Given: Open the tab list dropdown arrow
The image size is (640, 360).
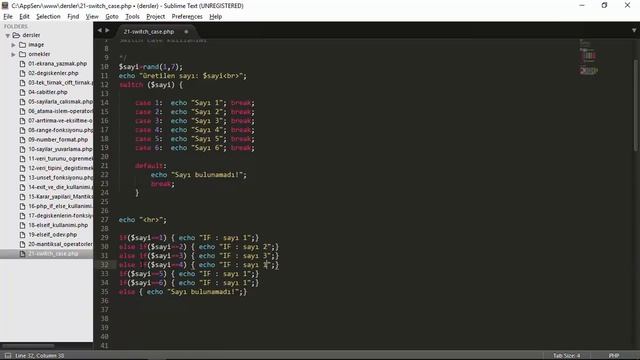Looking at the screenshot, I should pos(633,30).
